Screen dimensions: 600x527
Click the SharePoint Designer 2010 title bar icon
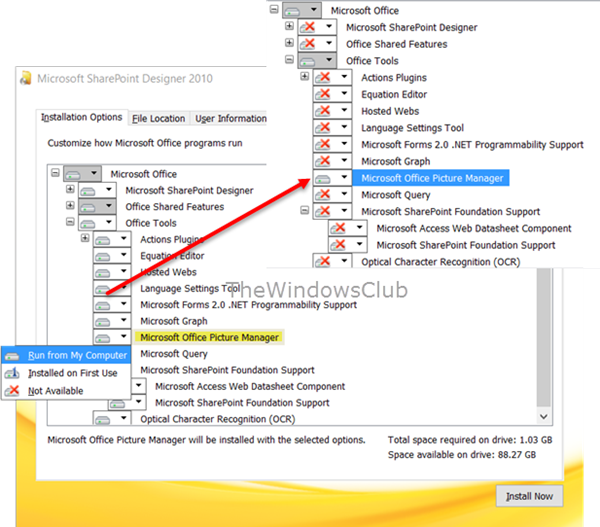[26, 78]
